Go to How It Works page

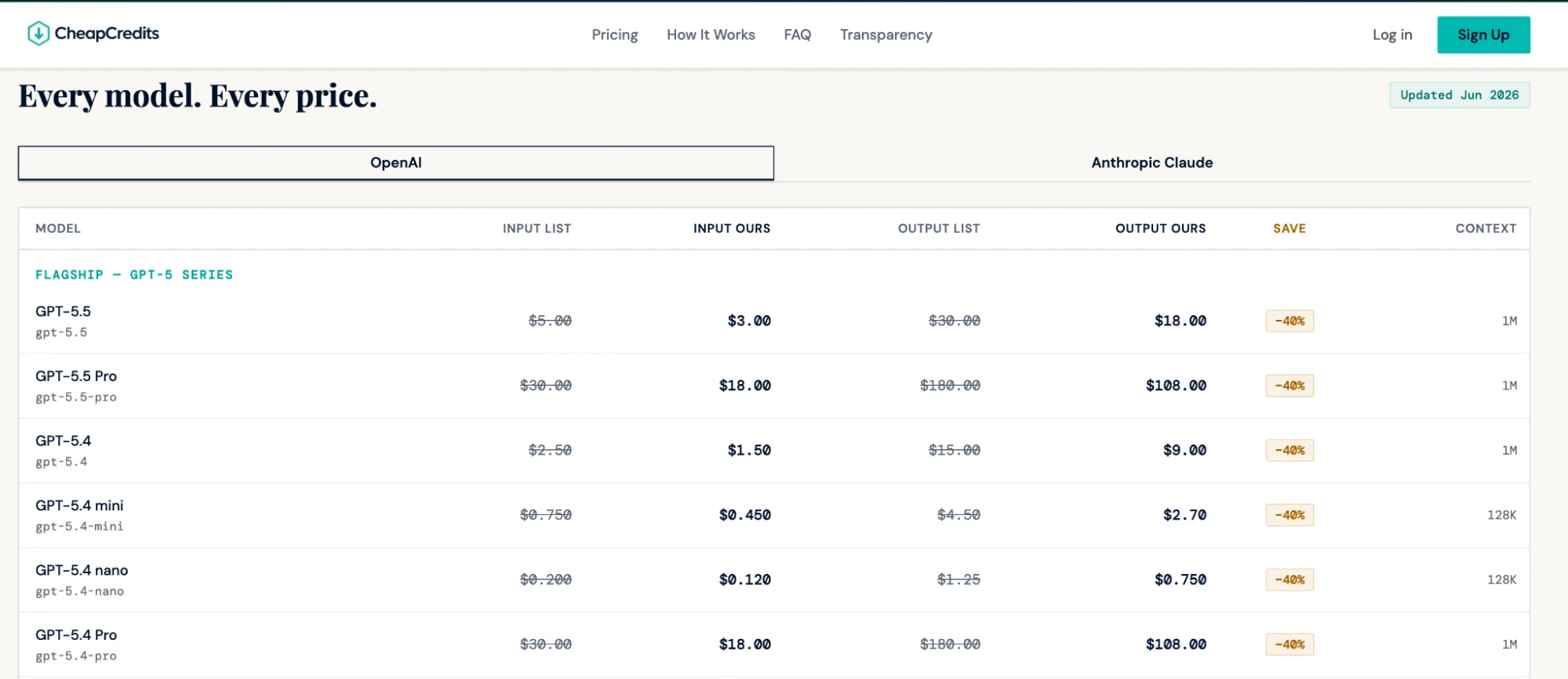pyautogui.click(x=711, y=34)
